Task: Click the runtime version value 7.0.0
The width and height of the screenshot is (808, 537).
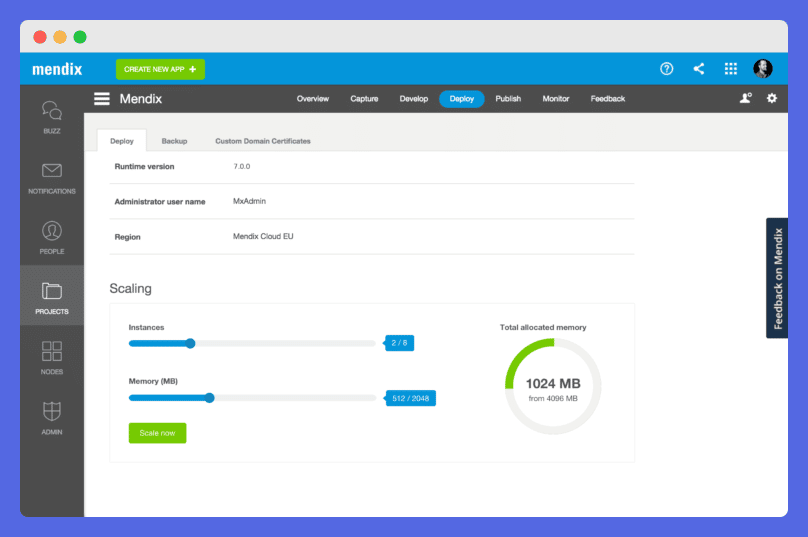Action: click(x=242, y=166)
